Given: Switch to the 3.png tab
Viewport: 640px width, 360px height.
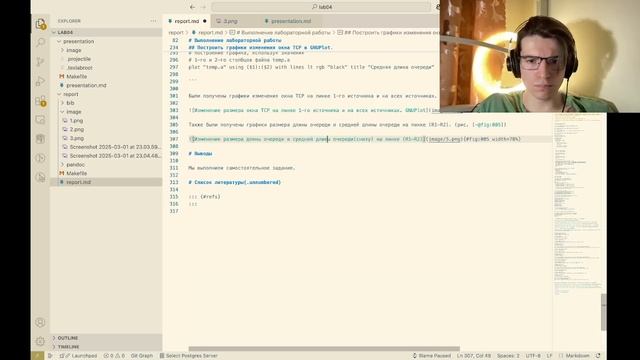Looking at the screenshot, I should coord(230,21).
